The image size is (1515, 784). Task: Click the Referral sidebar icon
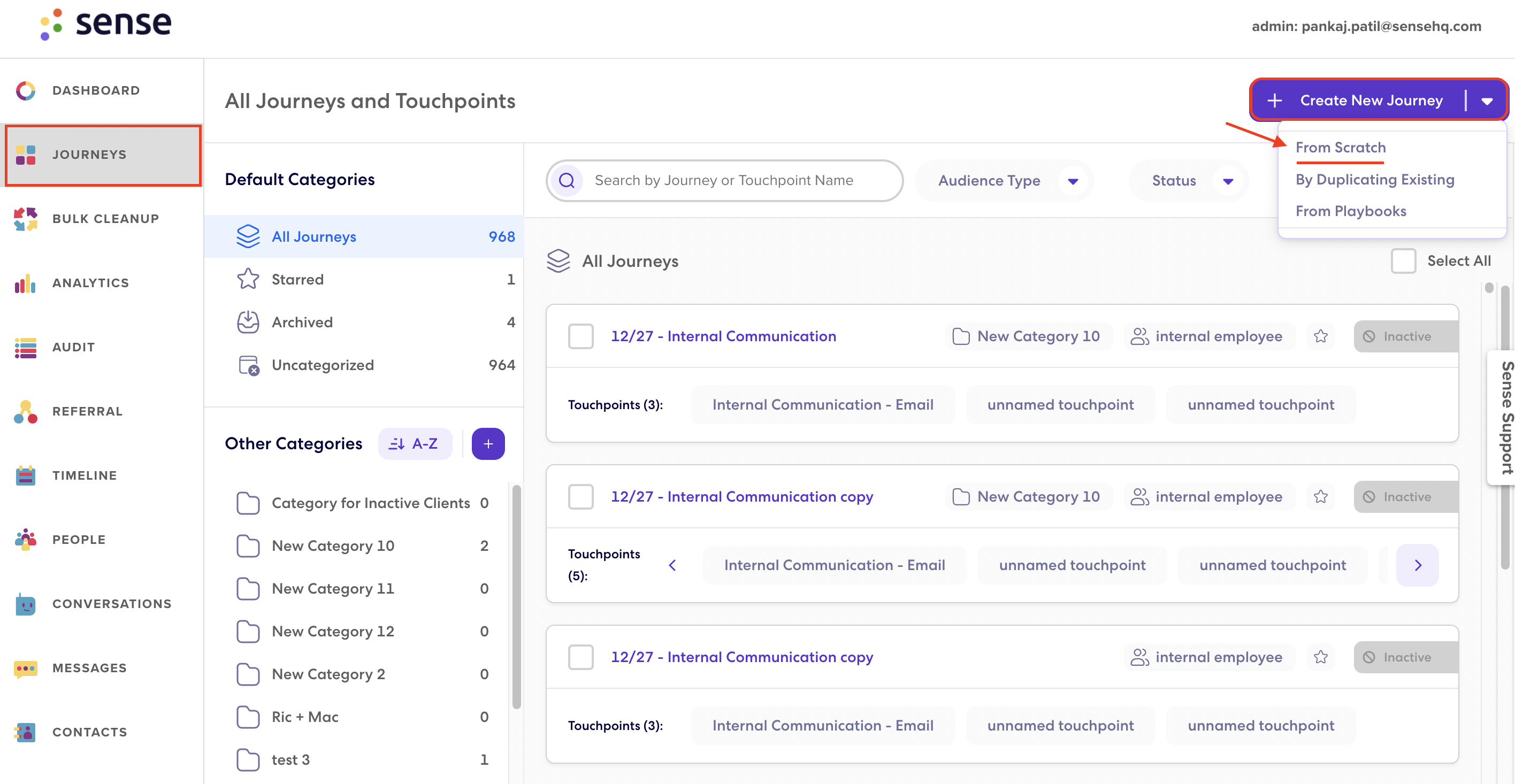[x=25, y=412]
